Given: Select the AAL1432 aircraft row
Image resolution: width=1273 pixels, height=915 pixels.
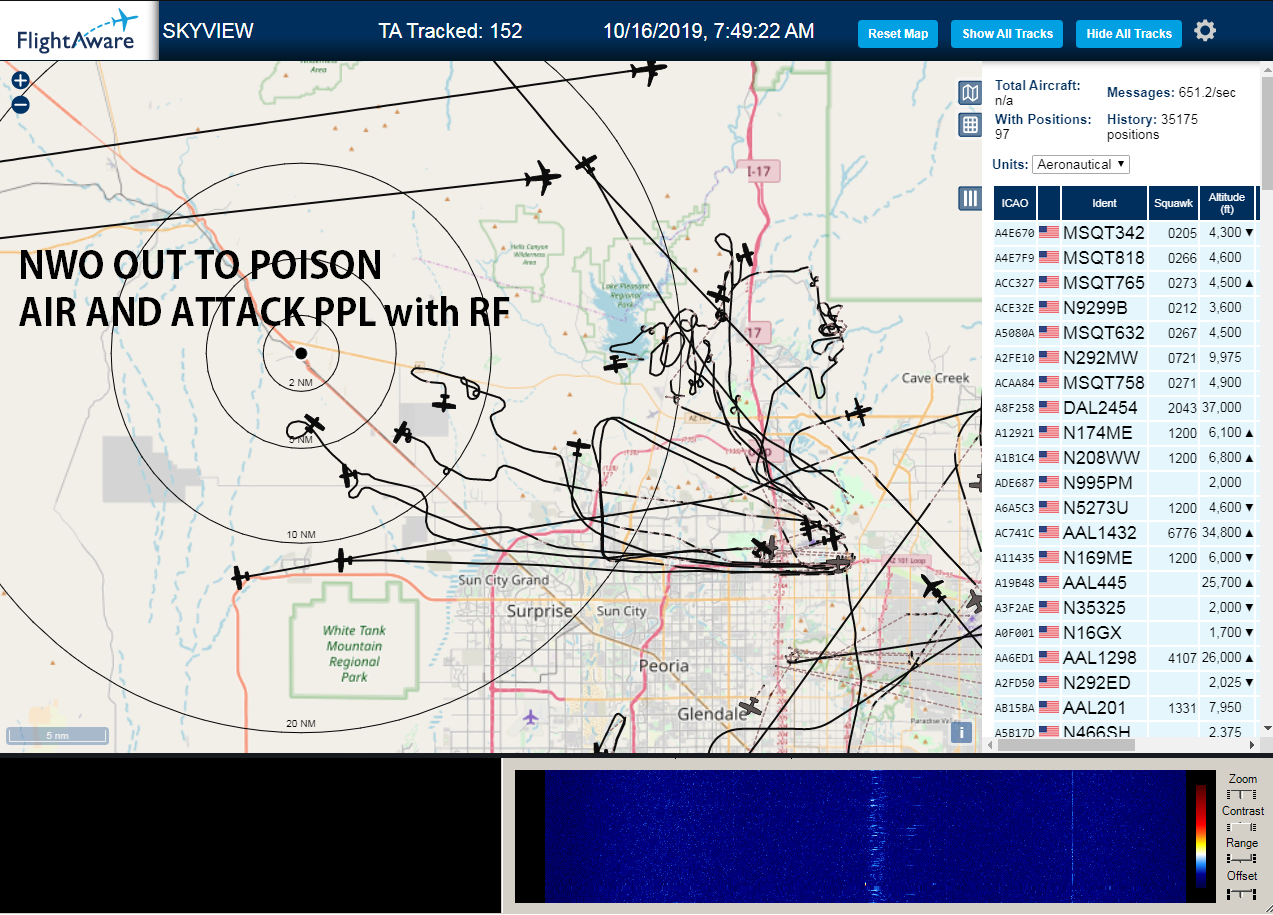Looking at the screenshot, I should tap(1124, 532).
